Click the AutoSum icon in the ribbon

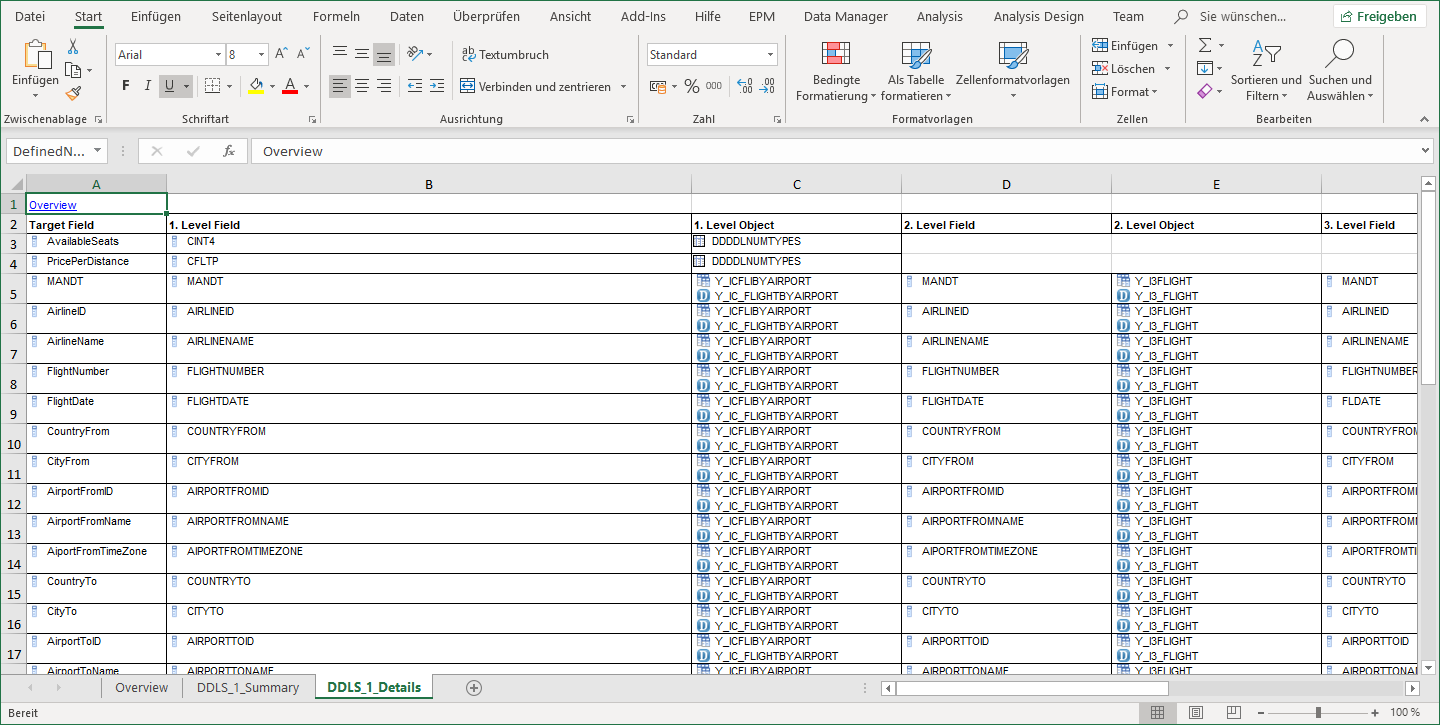(x=1204, y=44)
